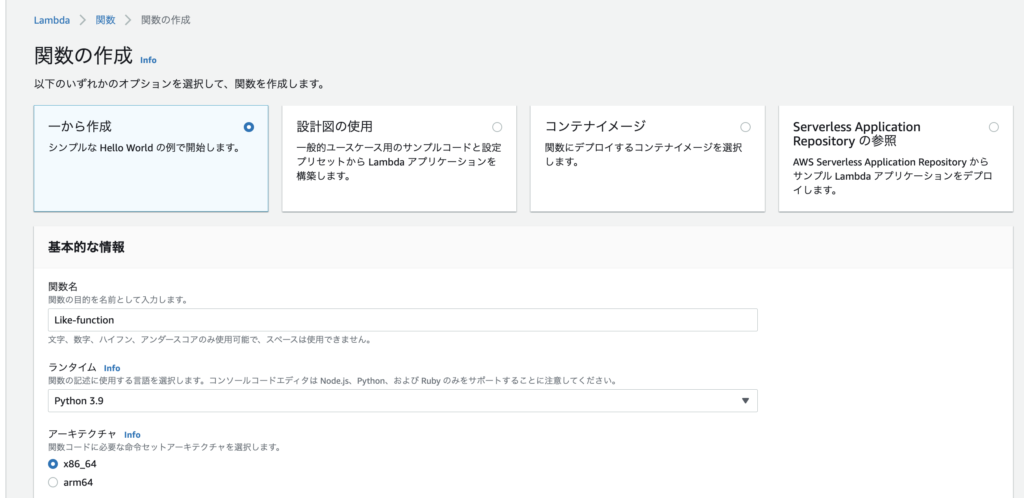This screenshot has height=498, width=1024.
Task: Click the コンテナイメージ card heading
Action: tap(595, 126)
